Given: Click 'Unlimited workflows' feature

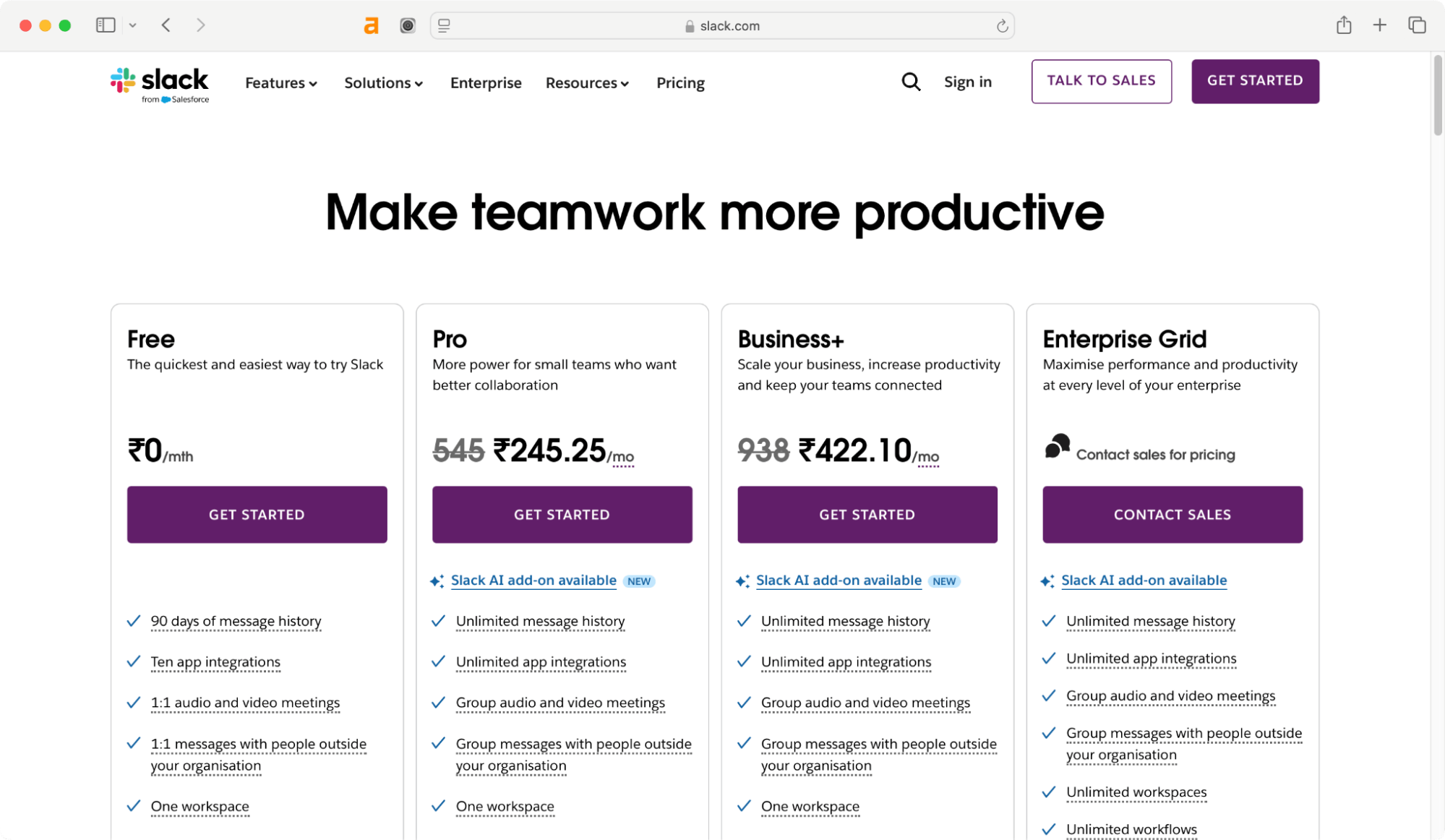Looking at the screenshot, I should click(1131, 830).
